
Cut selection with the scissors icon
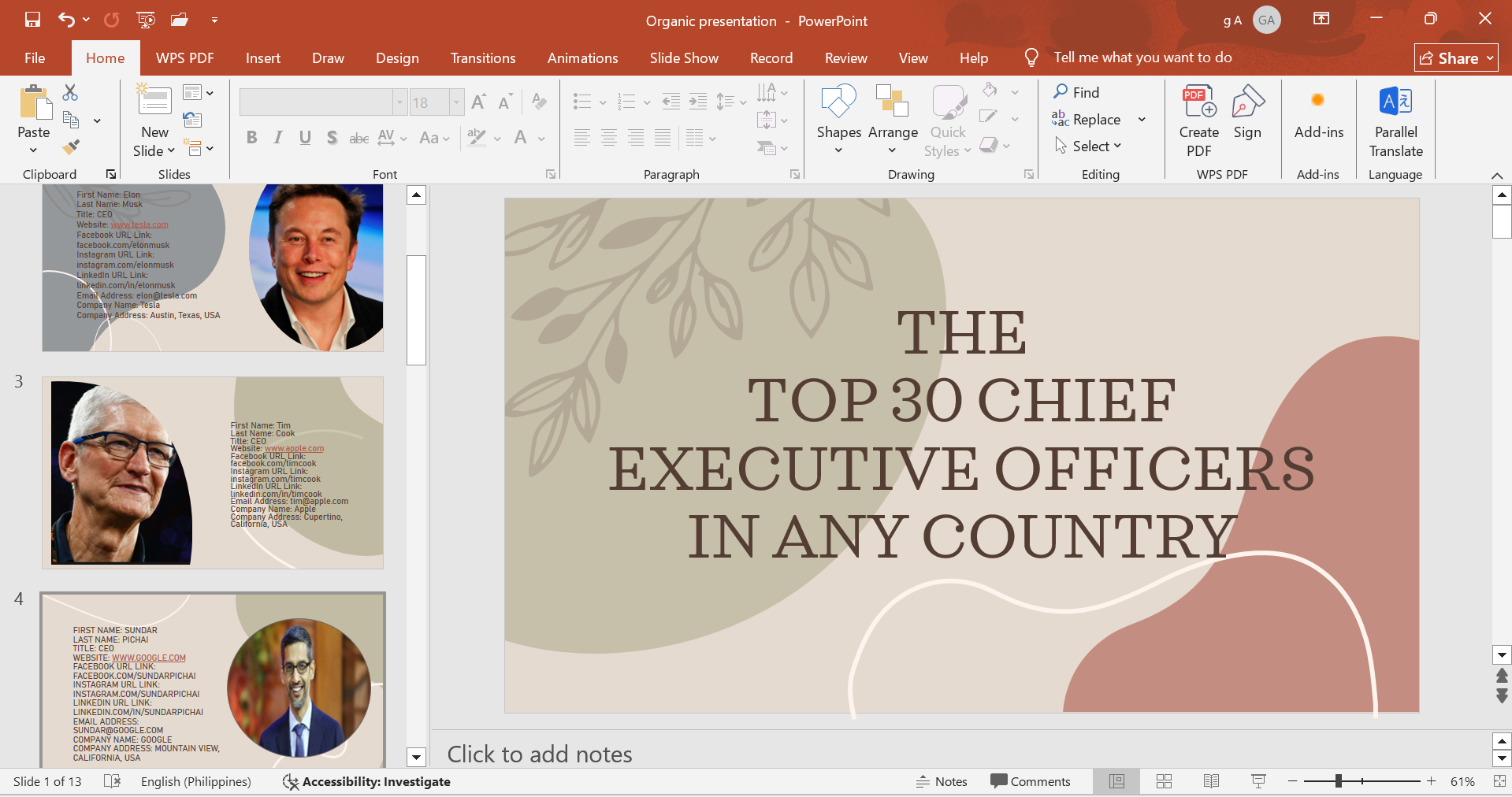click(x=70, y=93)
